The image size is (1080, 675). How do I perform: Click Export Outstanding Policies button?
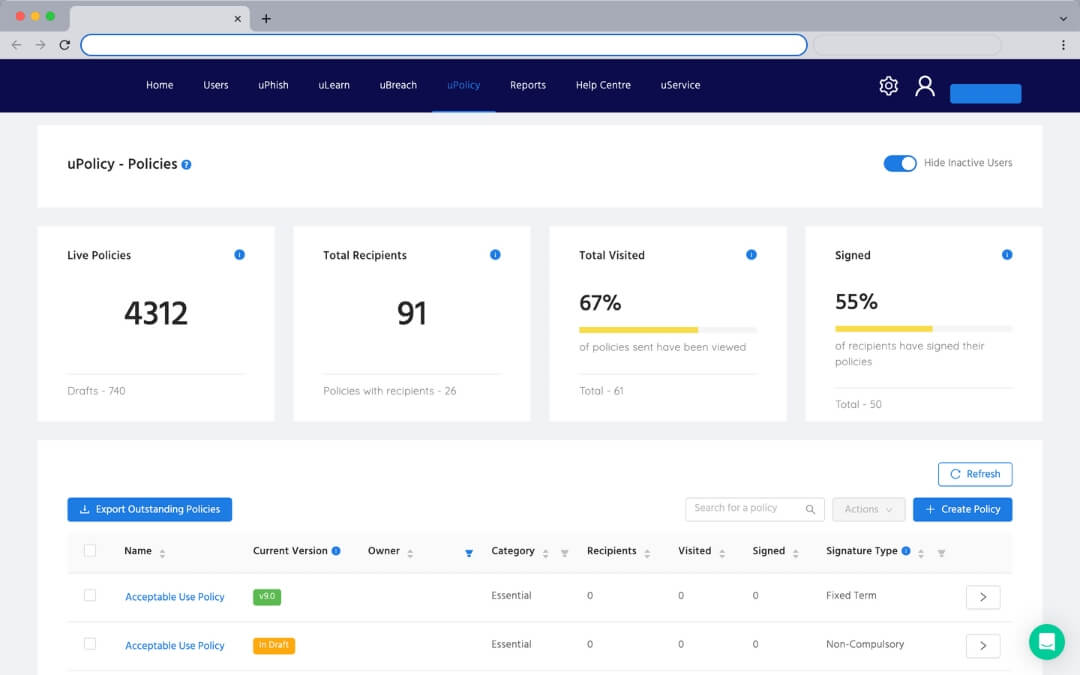click(x=150, y=509)
